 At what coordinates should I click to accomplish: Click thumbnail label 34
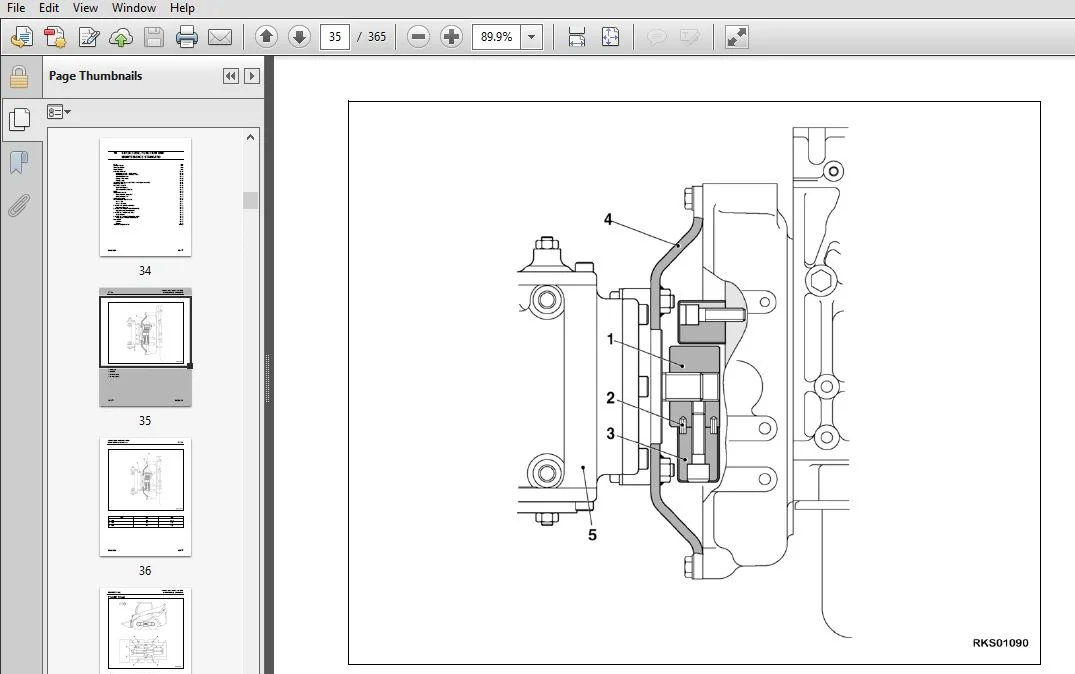(145, 271)
